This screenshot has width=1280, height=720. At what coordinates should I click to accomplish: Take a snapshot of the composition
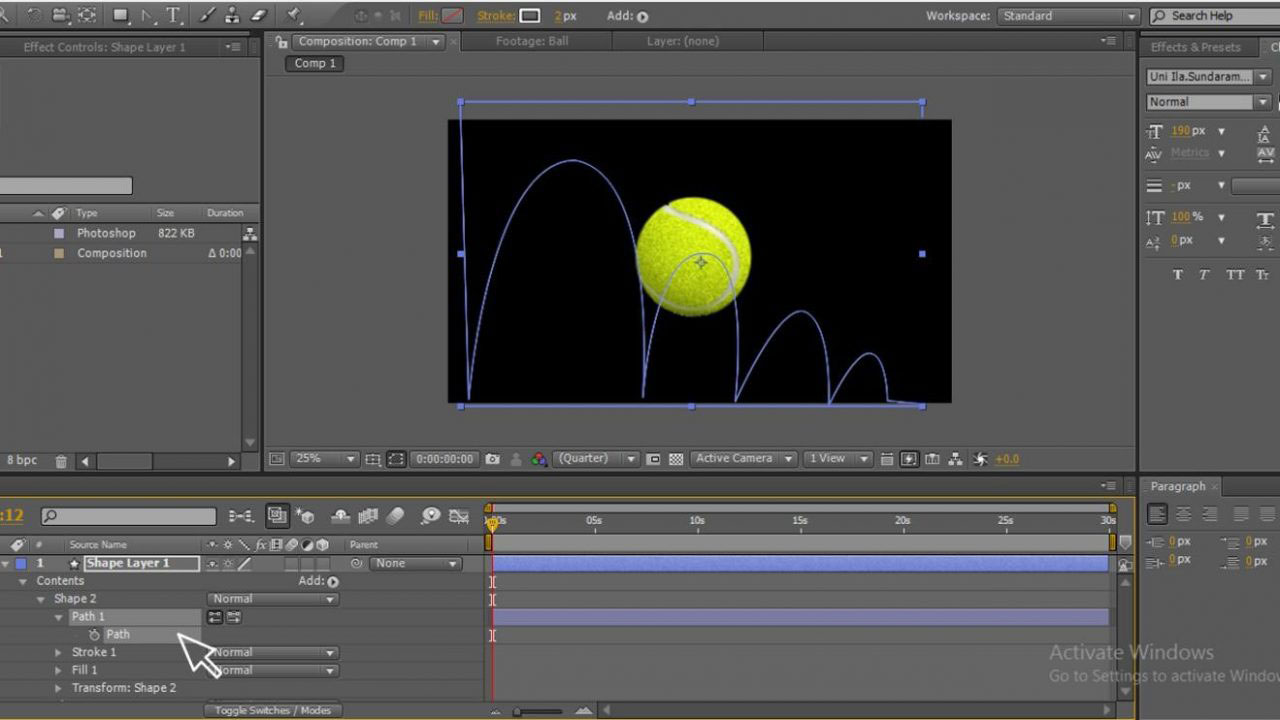(494, 459)
